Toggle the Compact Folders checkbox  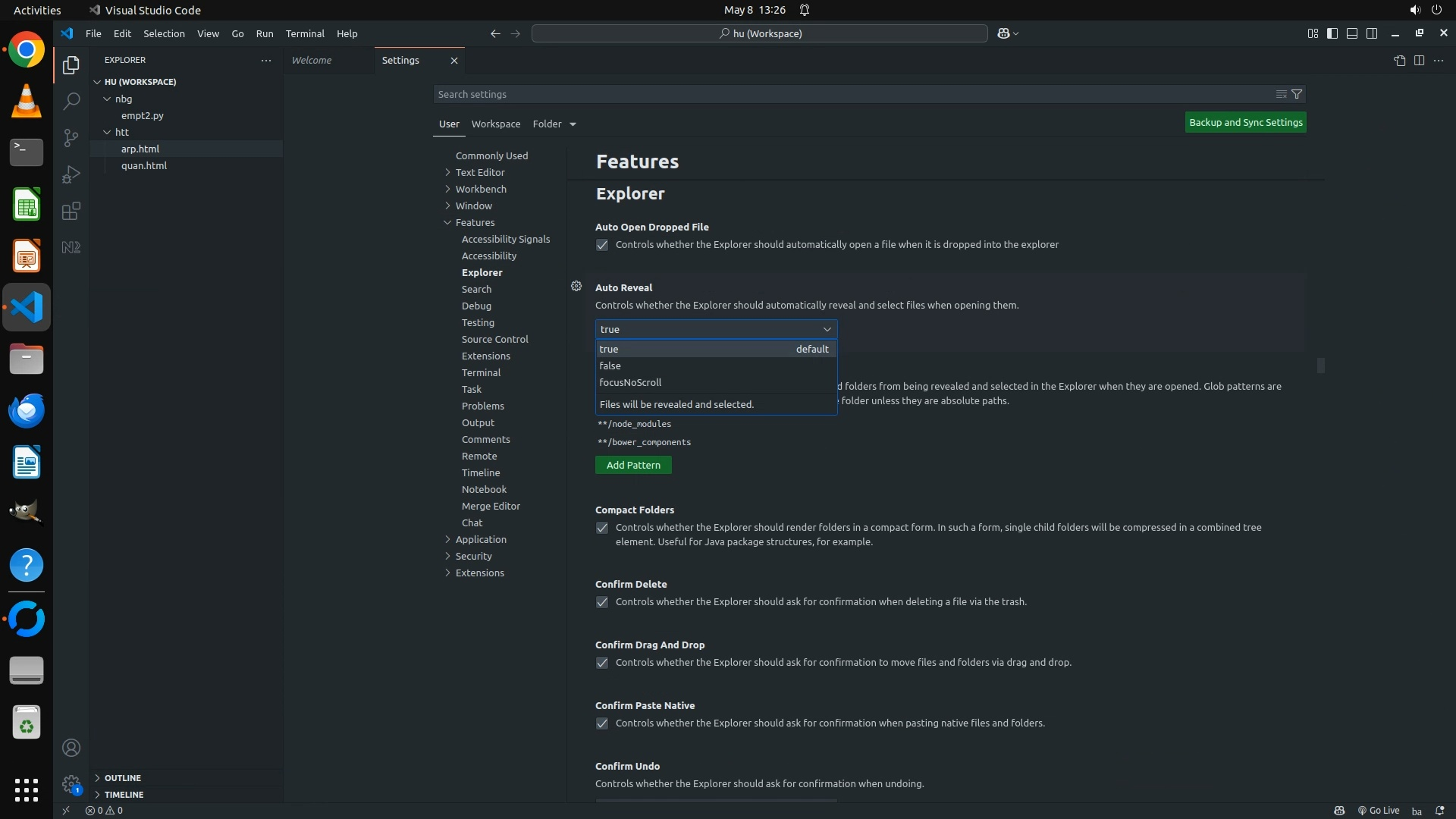click(602, 528)
